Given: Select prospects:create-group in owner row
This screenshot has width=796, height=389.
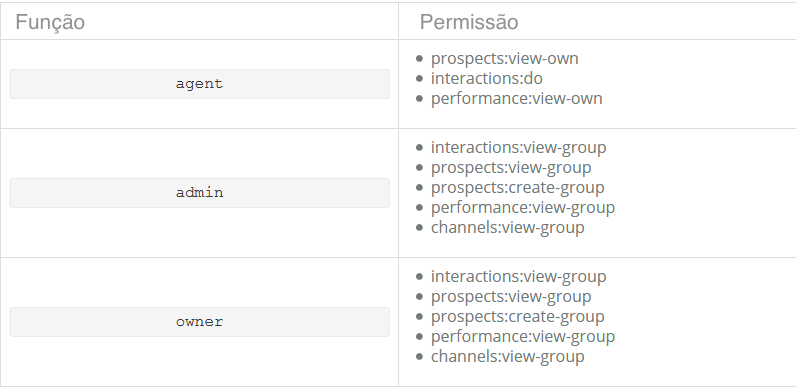Looking at the screenshot, I should (518, 316).
